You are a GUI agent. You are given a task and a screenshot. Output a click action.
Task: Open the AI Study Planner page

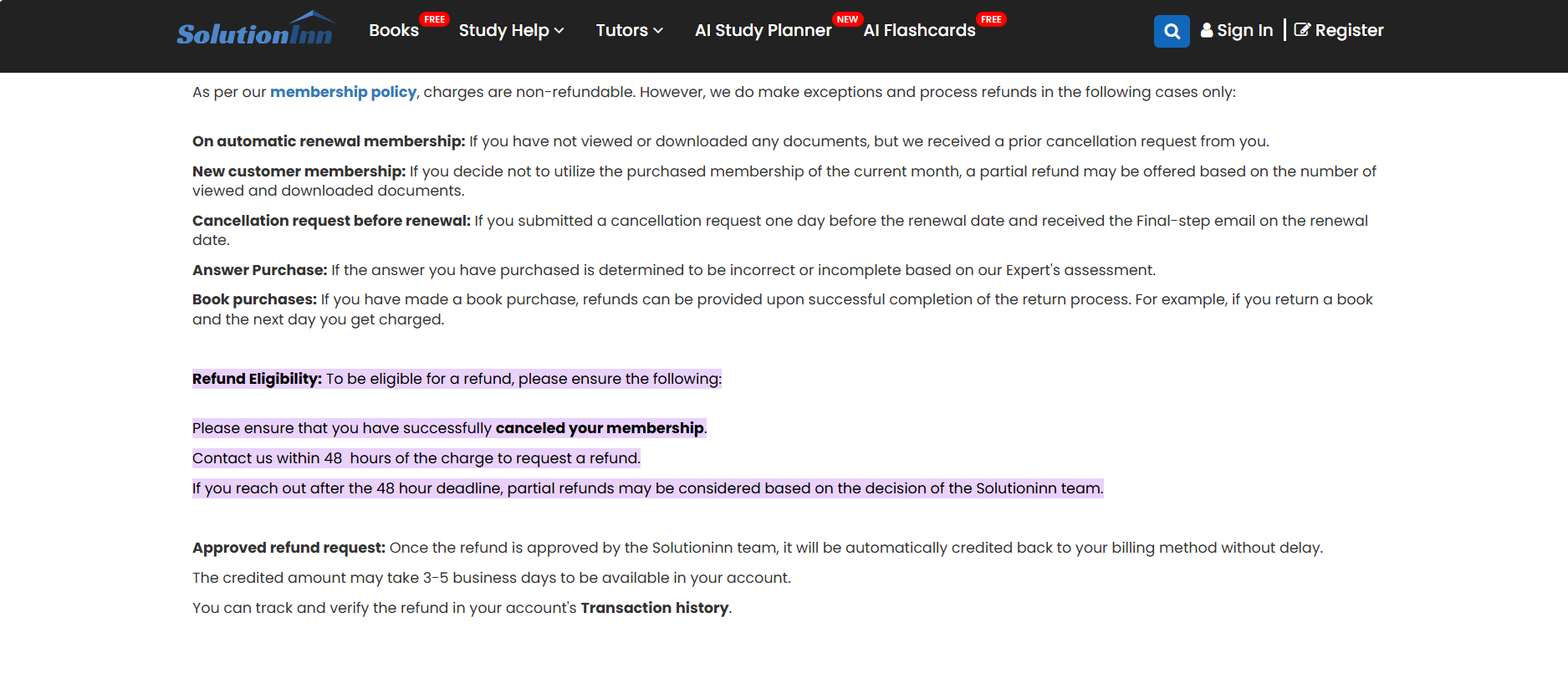(x=763, y=31)
